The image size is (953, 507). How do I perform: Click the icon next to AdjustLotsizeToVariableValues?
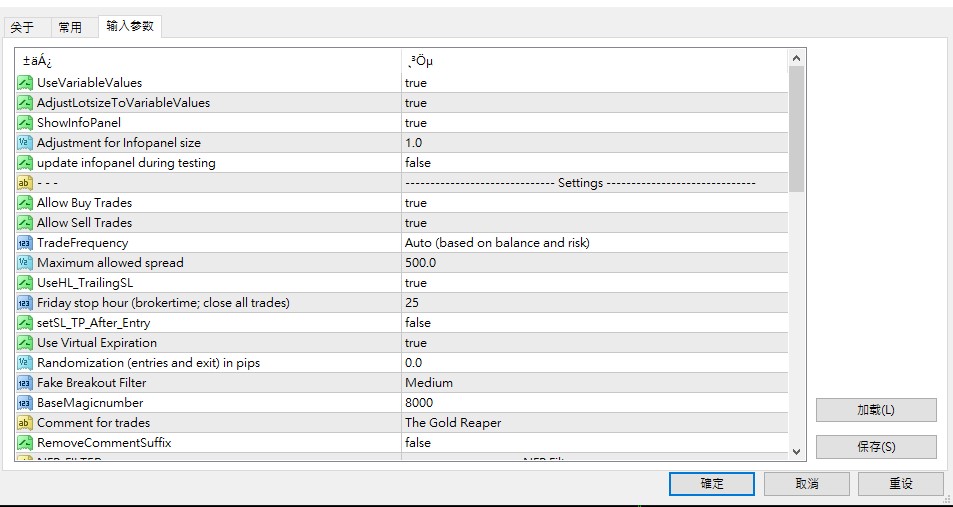pyautogui.click(x=25, y=103)
